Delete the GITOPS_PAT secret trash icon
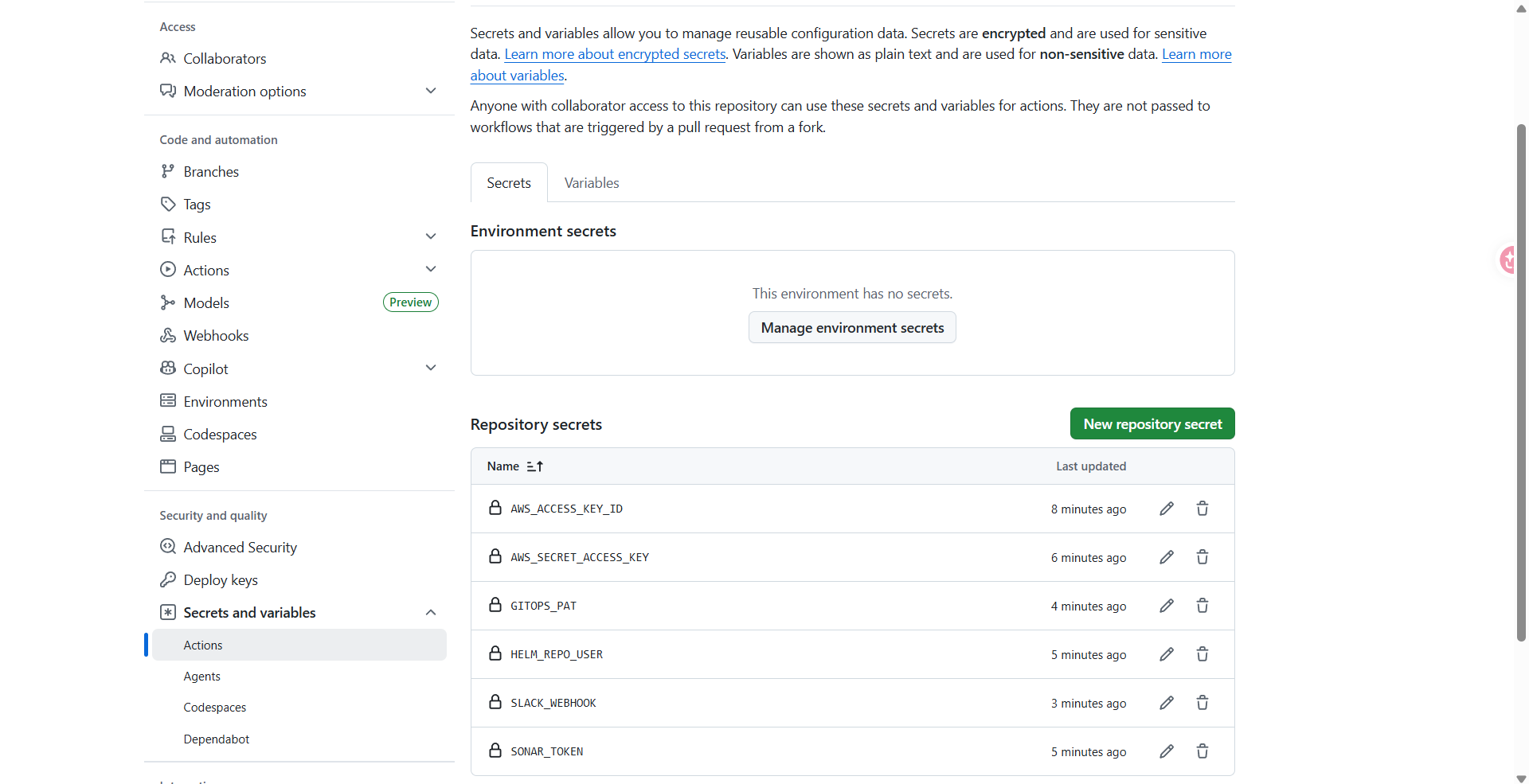The width and height of the screenshot is (1529, 784). click(x=1202, y=606)
